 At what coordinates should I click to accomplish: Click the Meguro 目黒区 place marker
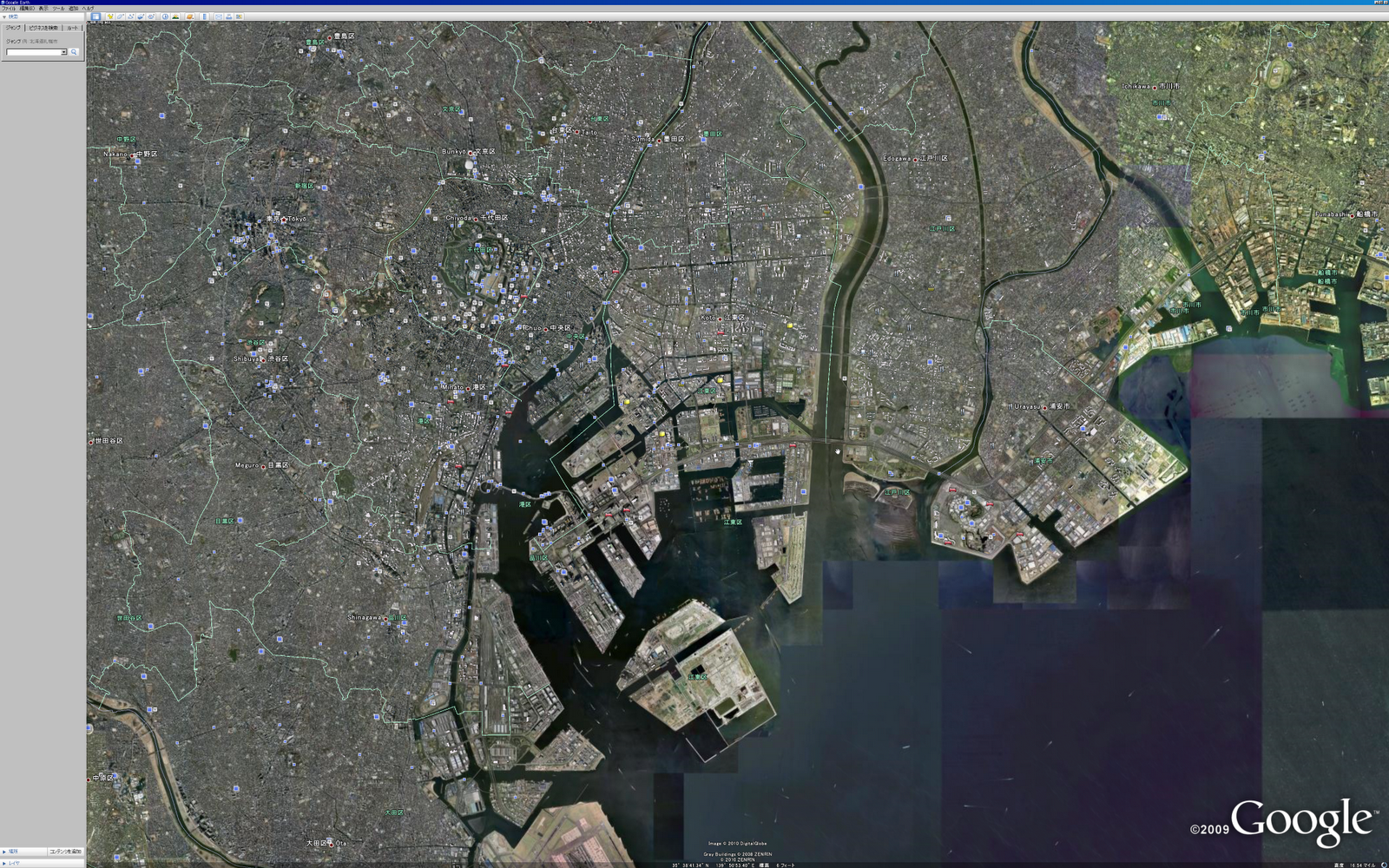(263, 466)
